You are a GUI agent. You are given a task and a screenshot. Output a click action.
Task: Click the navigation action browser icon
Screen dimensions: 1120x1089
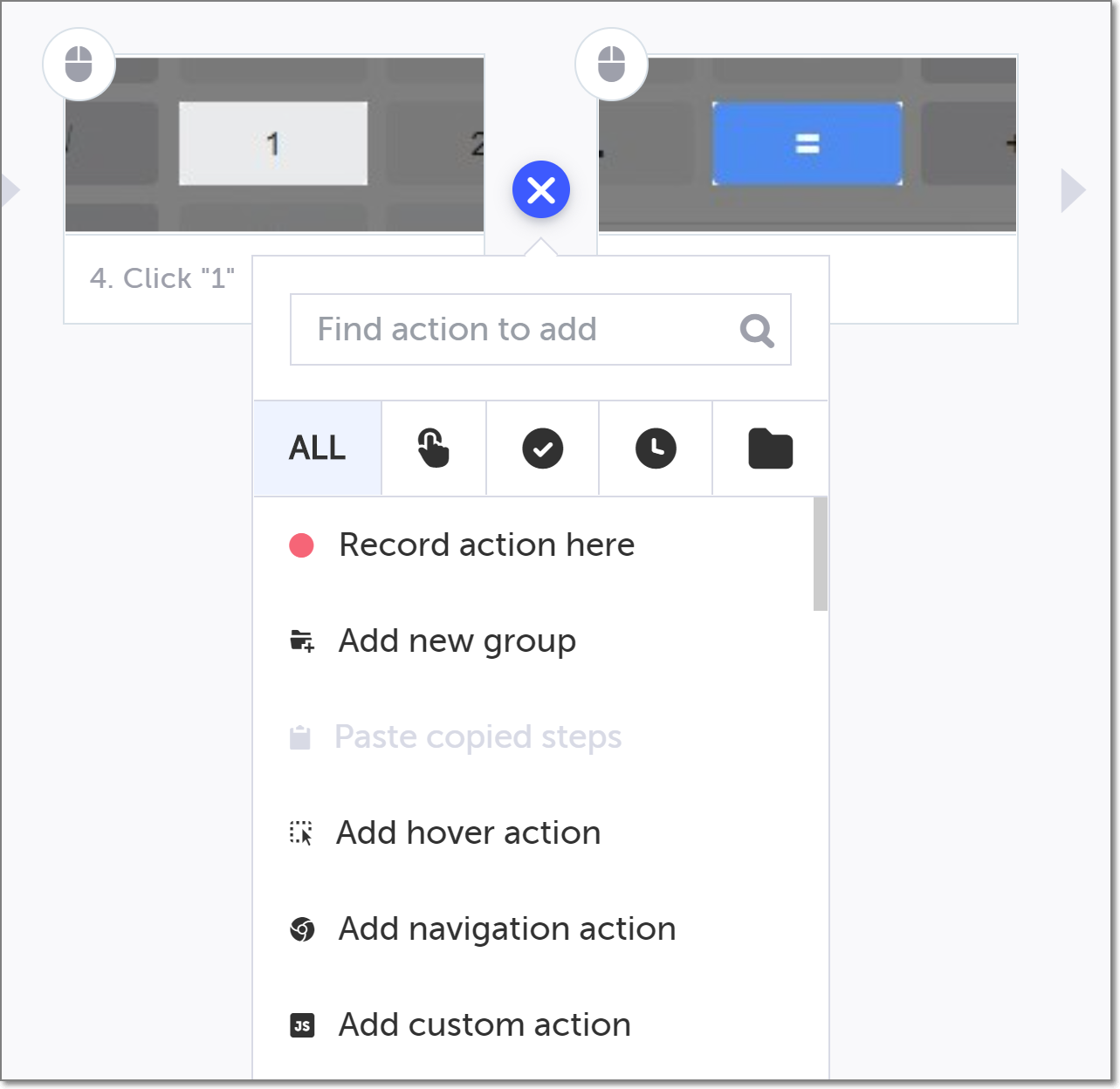point(302,929)
